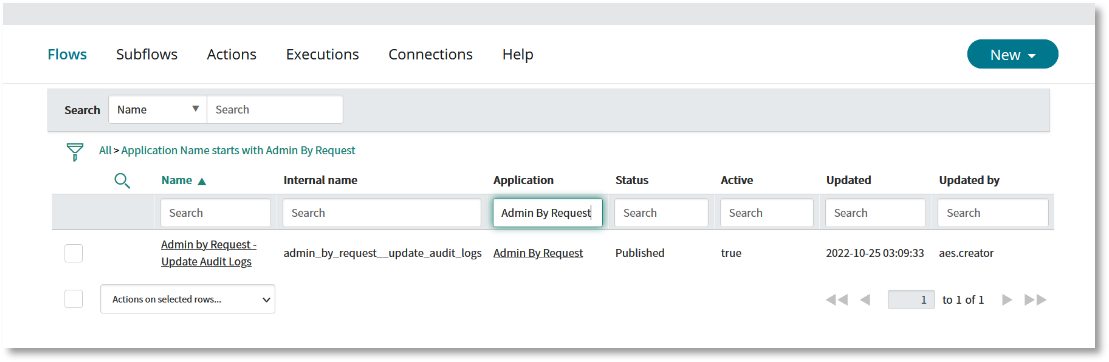This screenshot has height=362, width=1109.
Task: Click the page number input box
Action: 911,300
